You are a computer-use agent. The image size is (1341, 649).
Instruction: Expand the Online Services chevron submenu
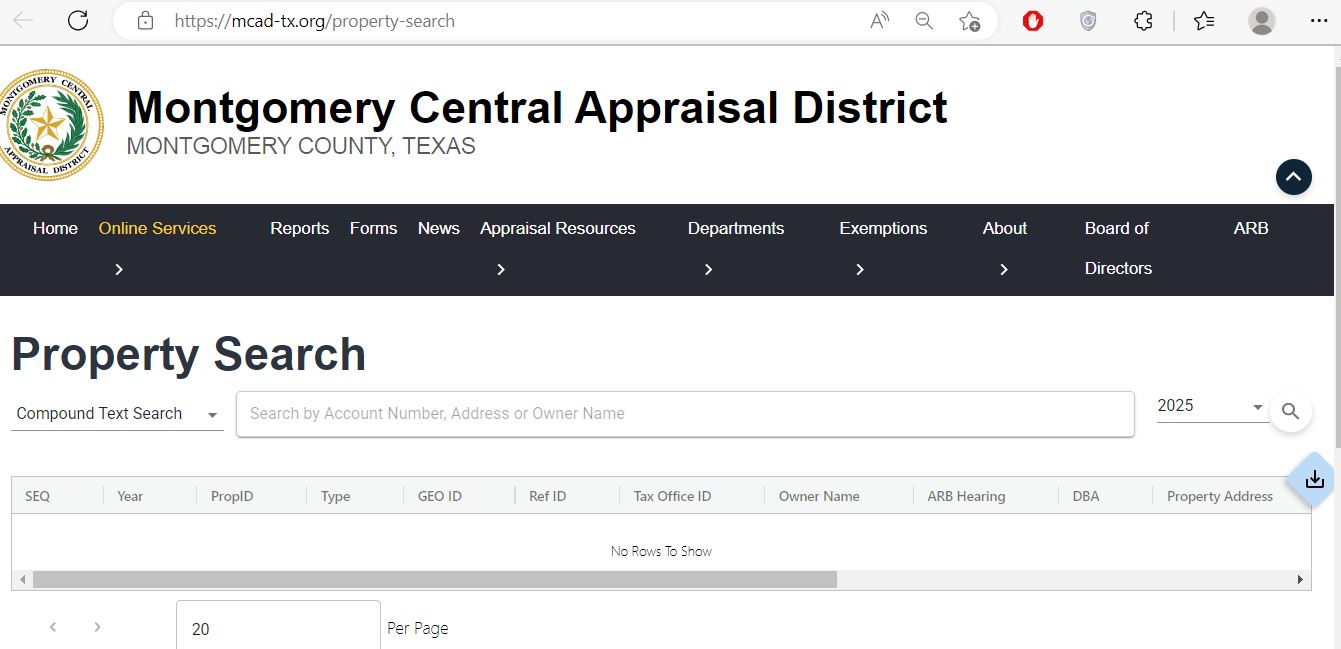[x=118, y=268]
